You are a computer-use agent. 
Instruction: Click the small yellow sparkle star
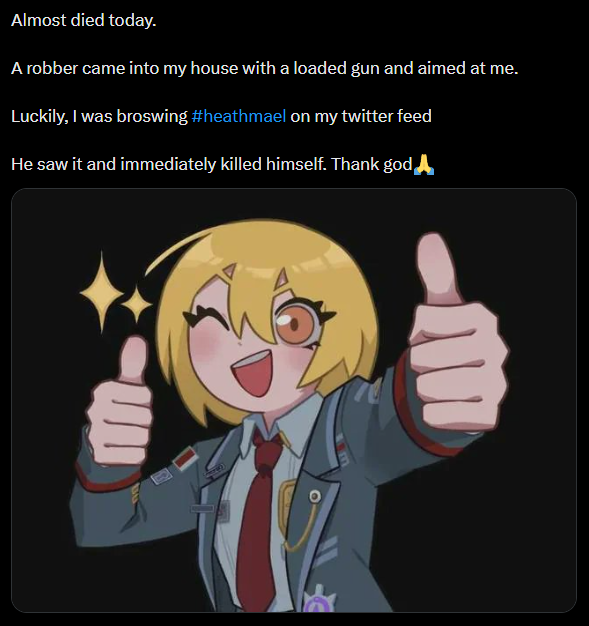pos(137,304)
